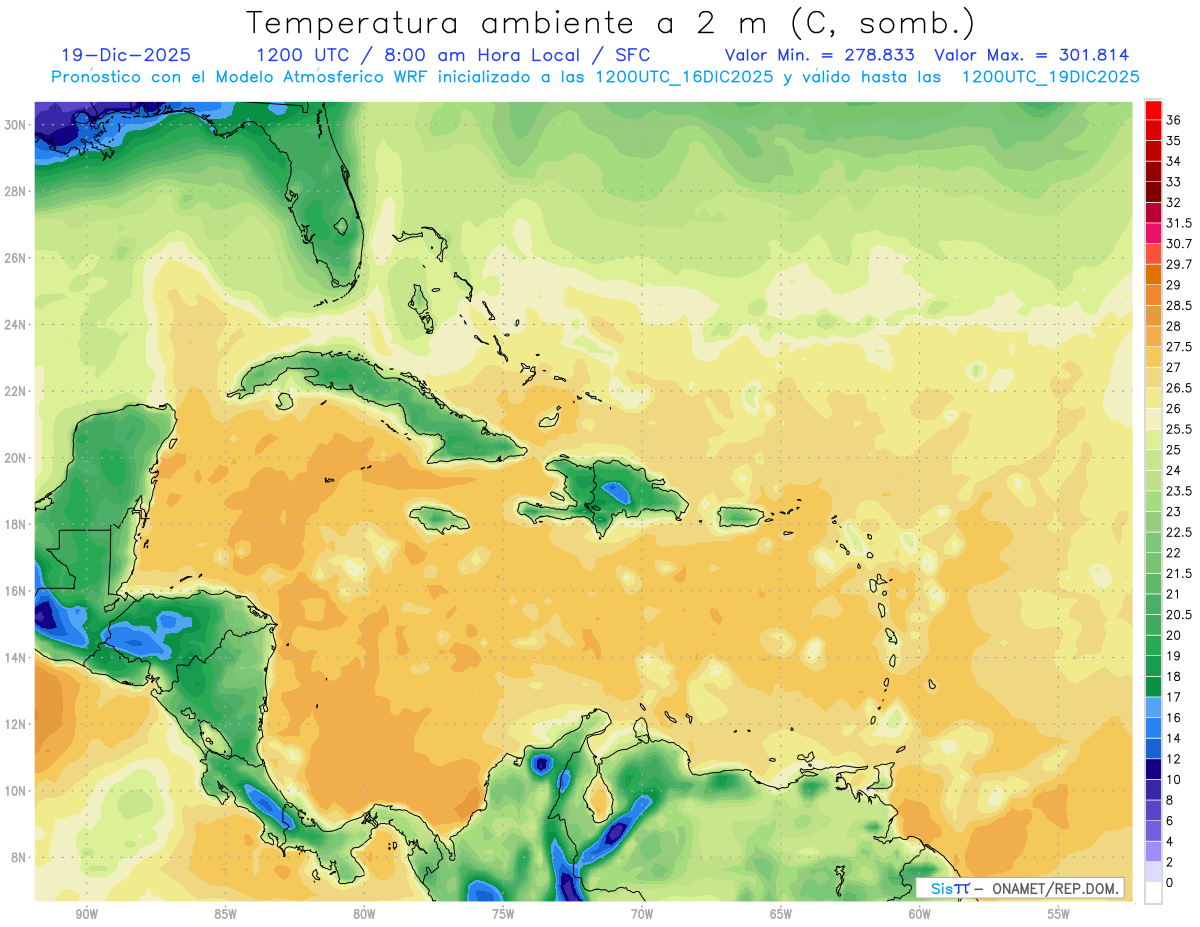This screenshot has width=1200, height=927.
Task: Click colorbar label '33'
Action: click(1174, 182)
